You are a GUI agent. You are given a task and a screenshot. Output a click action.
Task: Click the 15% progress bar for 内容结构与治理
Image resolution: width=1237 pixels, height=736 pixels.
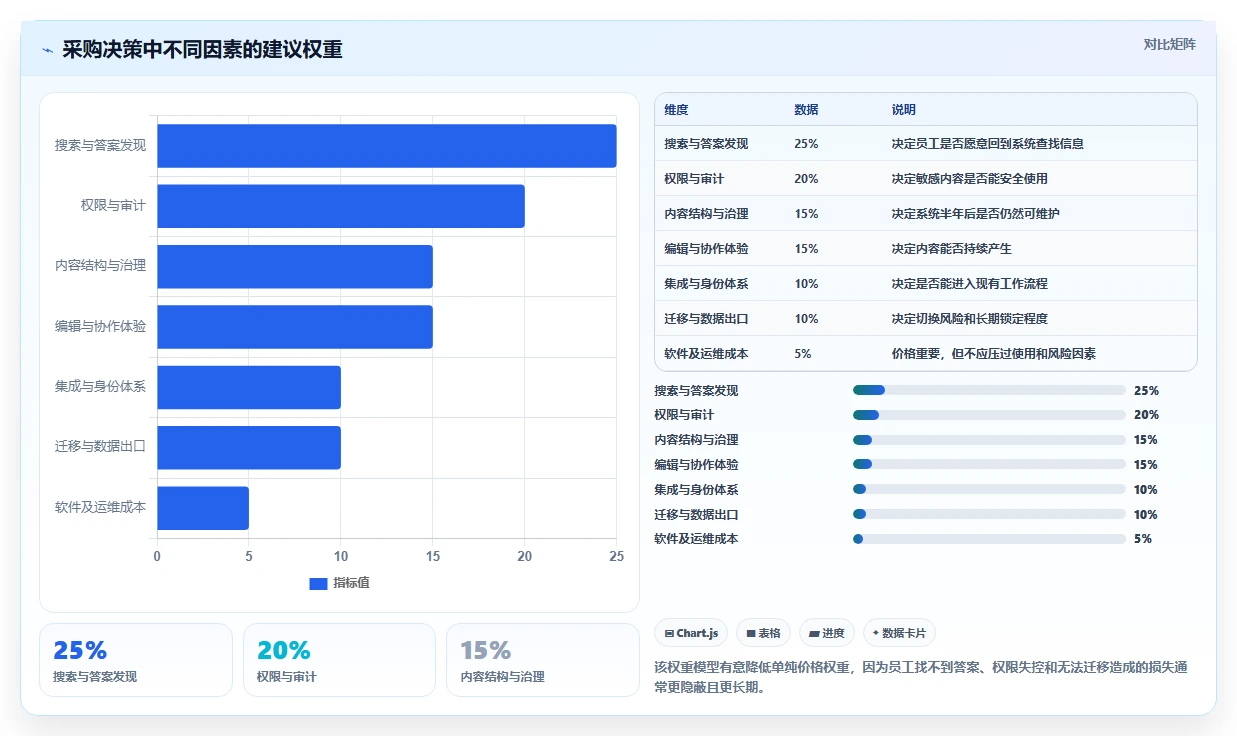pyautogui.click(x=989, y=440)
